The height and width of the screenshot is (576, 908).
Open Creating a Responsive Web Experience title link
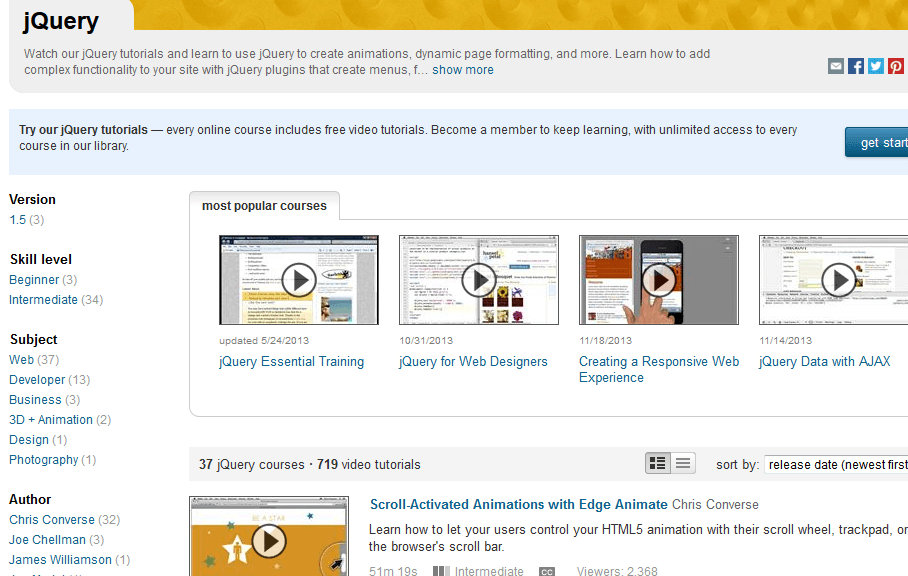pos(659,369)
